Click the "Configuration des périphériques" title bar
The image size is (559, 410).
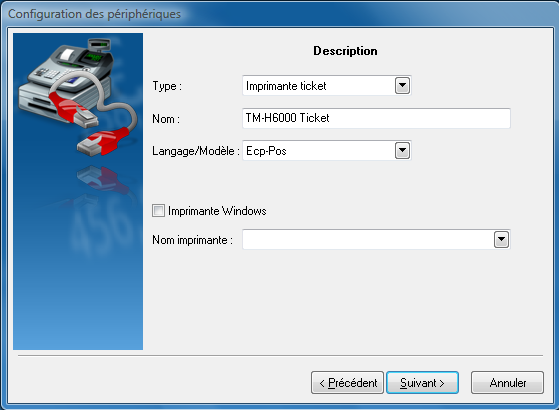click(94, 14)
